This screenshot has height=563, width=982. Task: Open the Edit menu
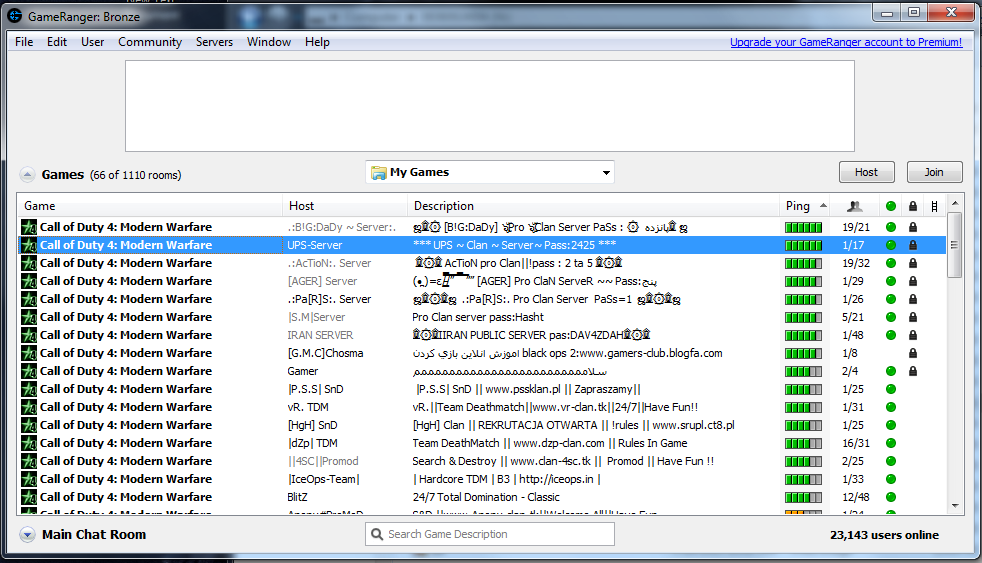click(56, 42)
